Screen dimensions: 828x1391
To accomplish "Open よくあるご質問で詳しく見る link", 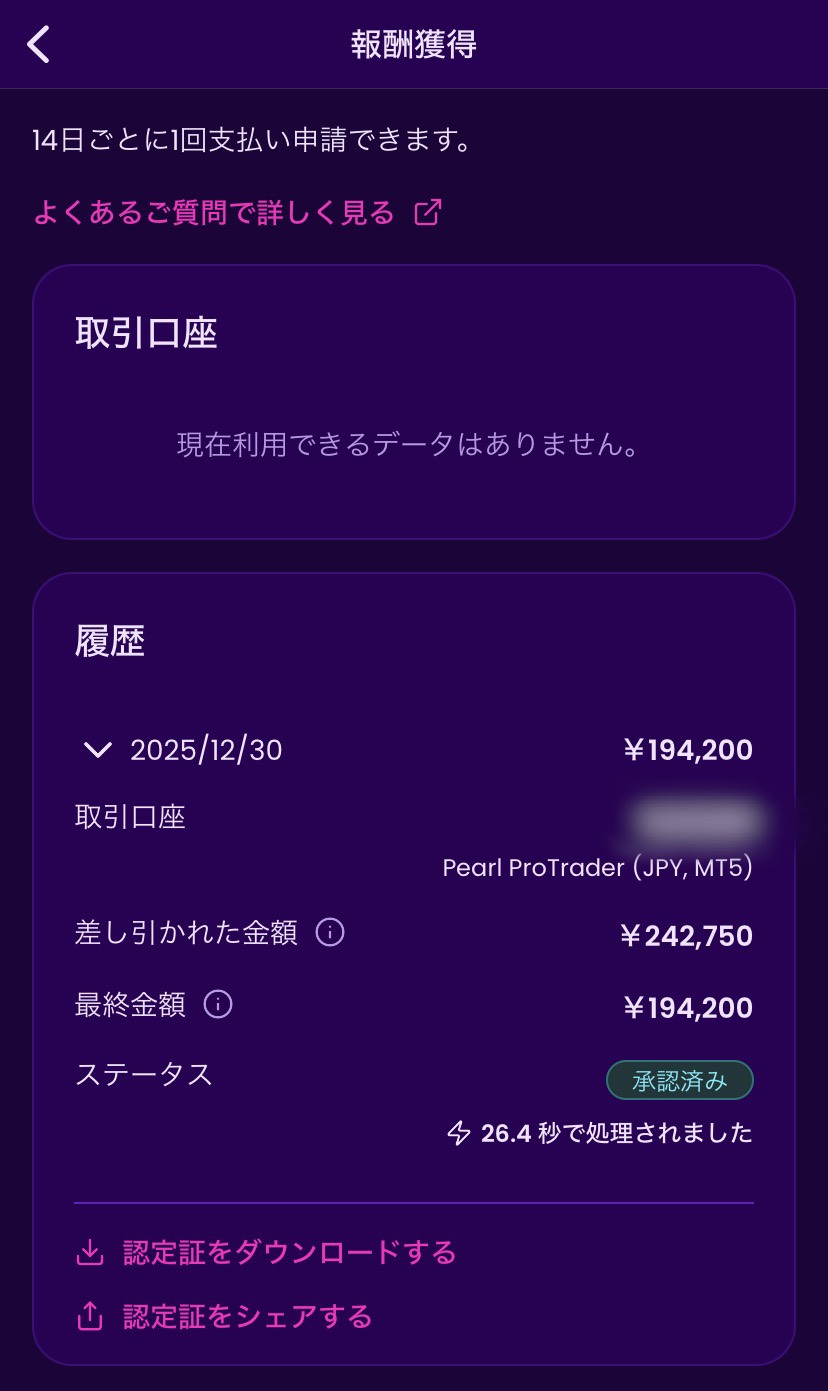I will tap(214, 212).
